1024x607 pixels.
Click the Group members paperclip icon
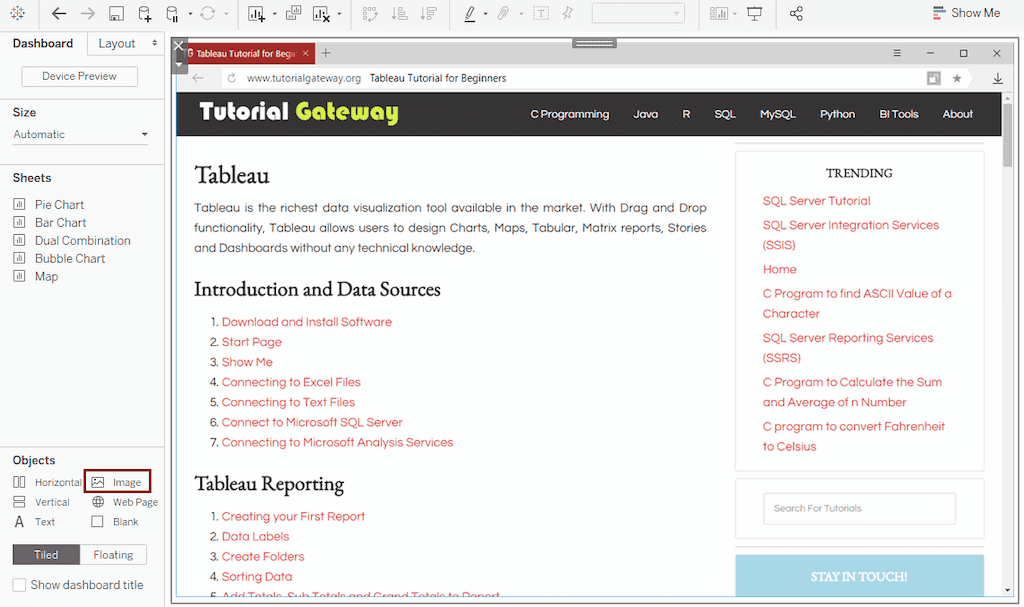[503, 14]
